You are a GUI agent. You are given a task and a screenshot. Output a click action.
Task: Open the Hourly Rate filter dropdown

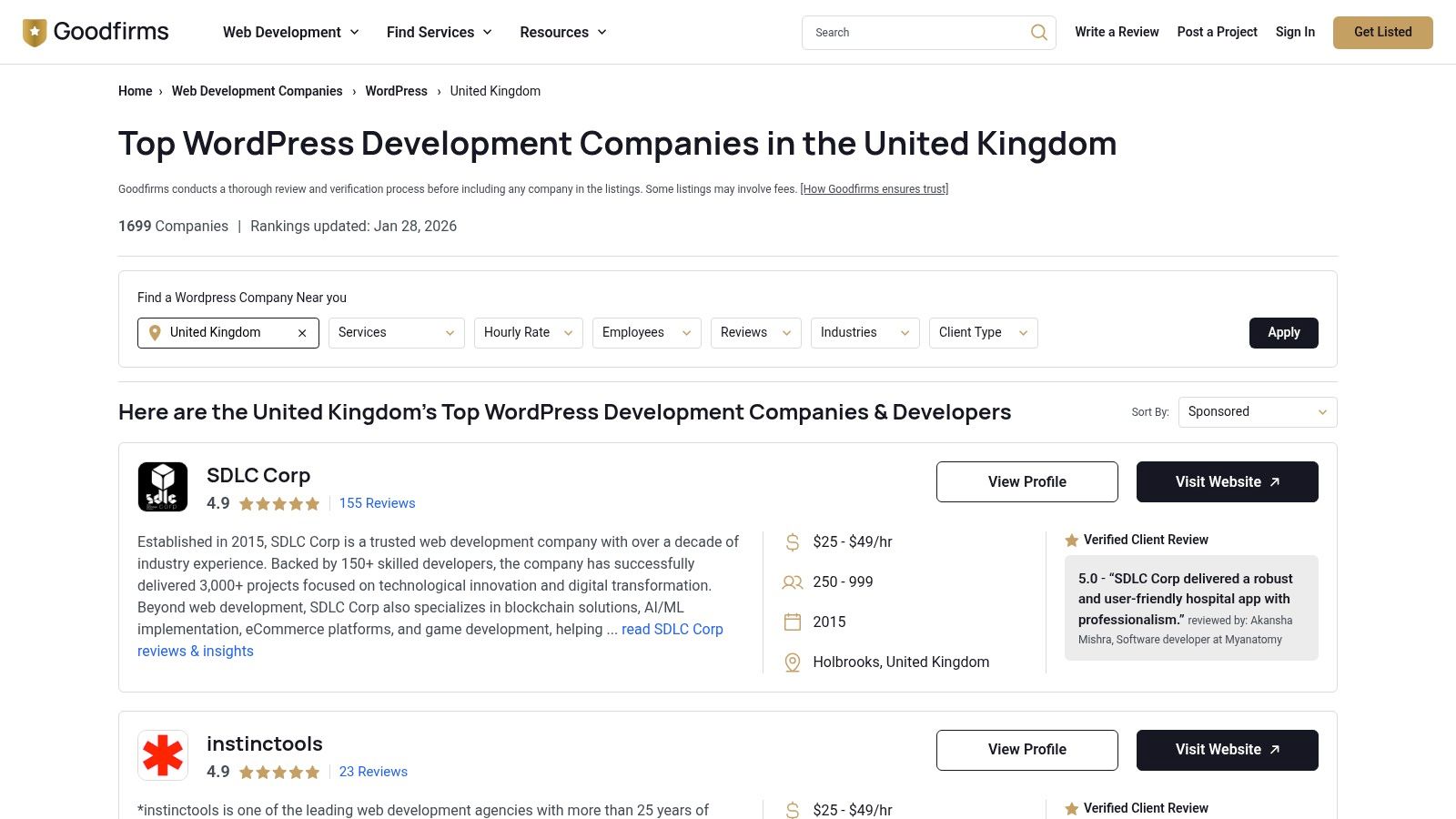(x=528, y=332)
